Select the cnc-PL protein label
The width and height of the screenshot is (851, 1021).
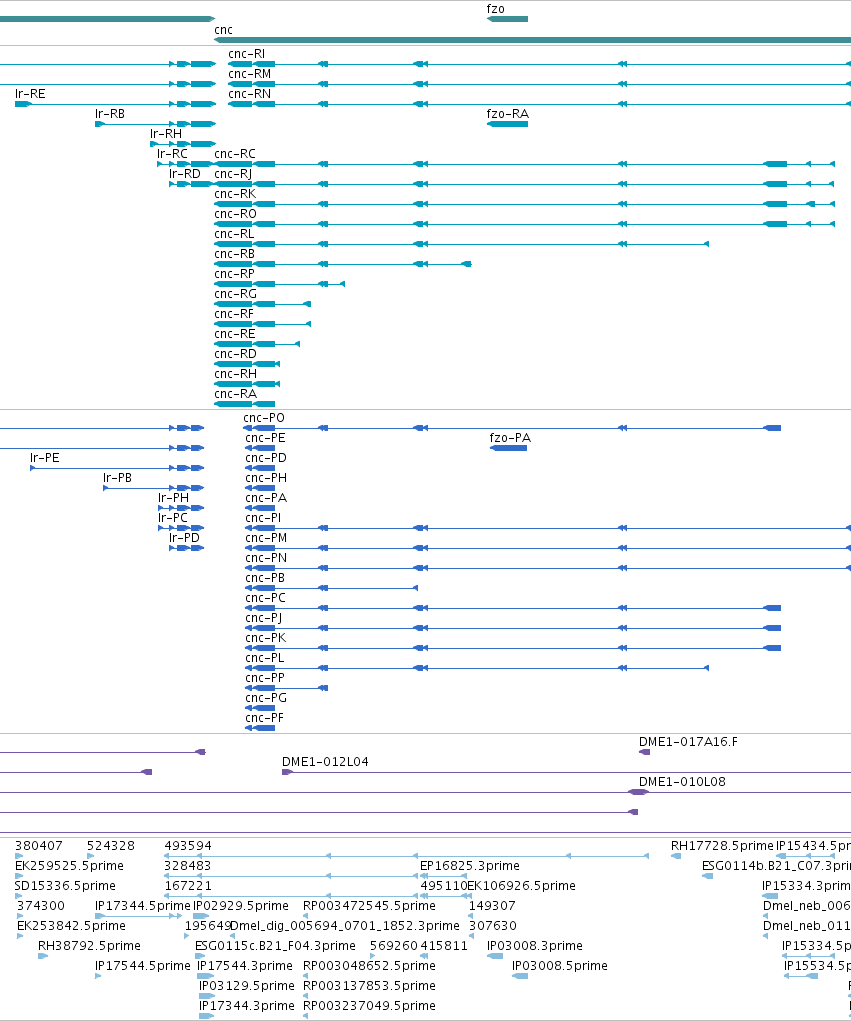pyautogui.click(x=265, y=658)
